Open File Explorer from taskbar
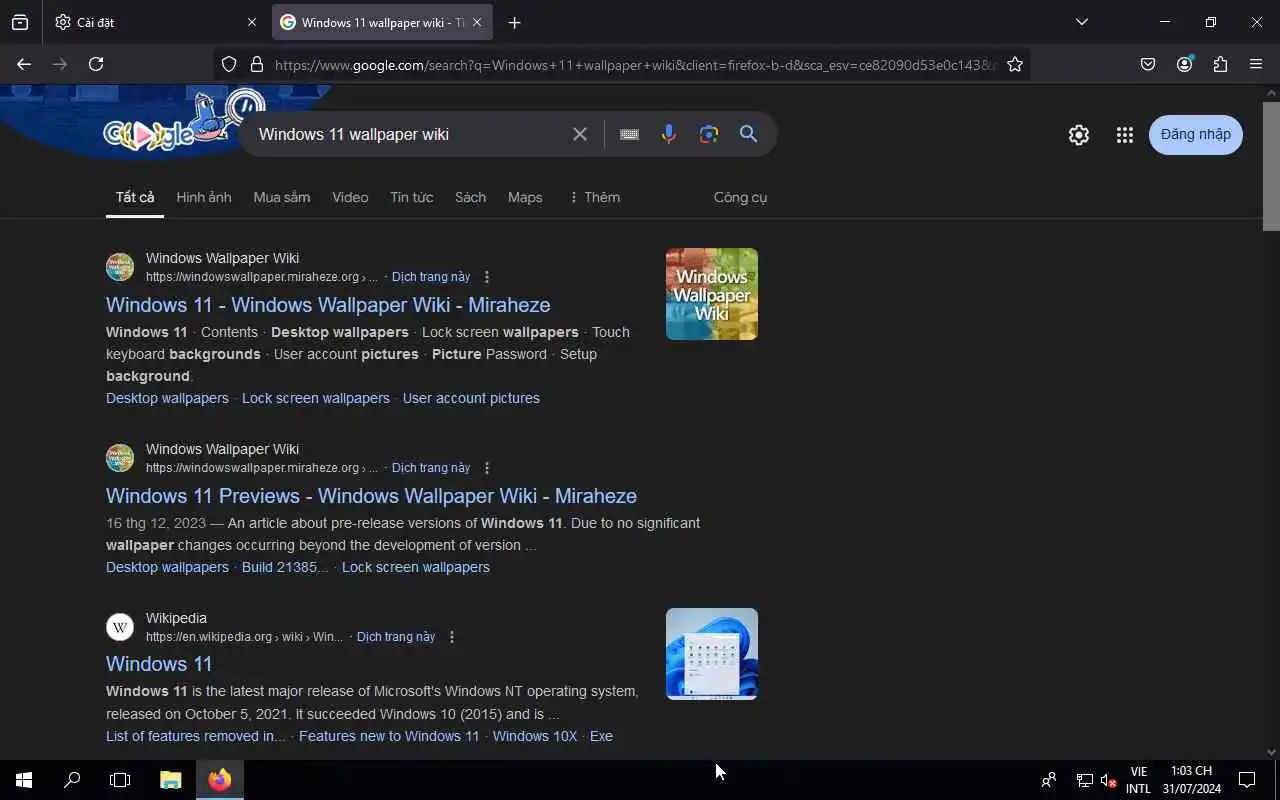Image resolution: width=1280 pixels, height=800 pixels. pyautogui.click(x=171, y=780)
